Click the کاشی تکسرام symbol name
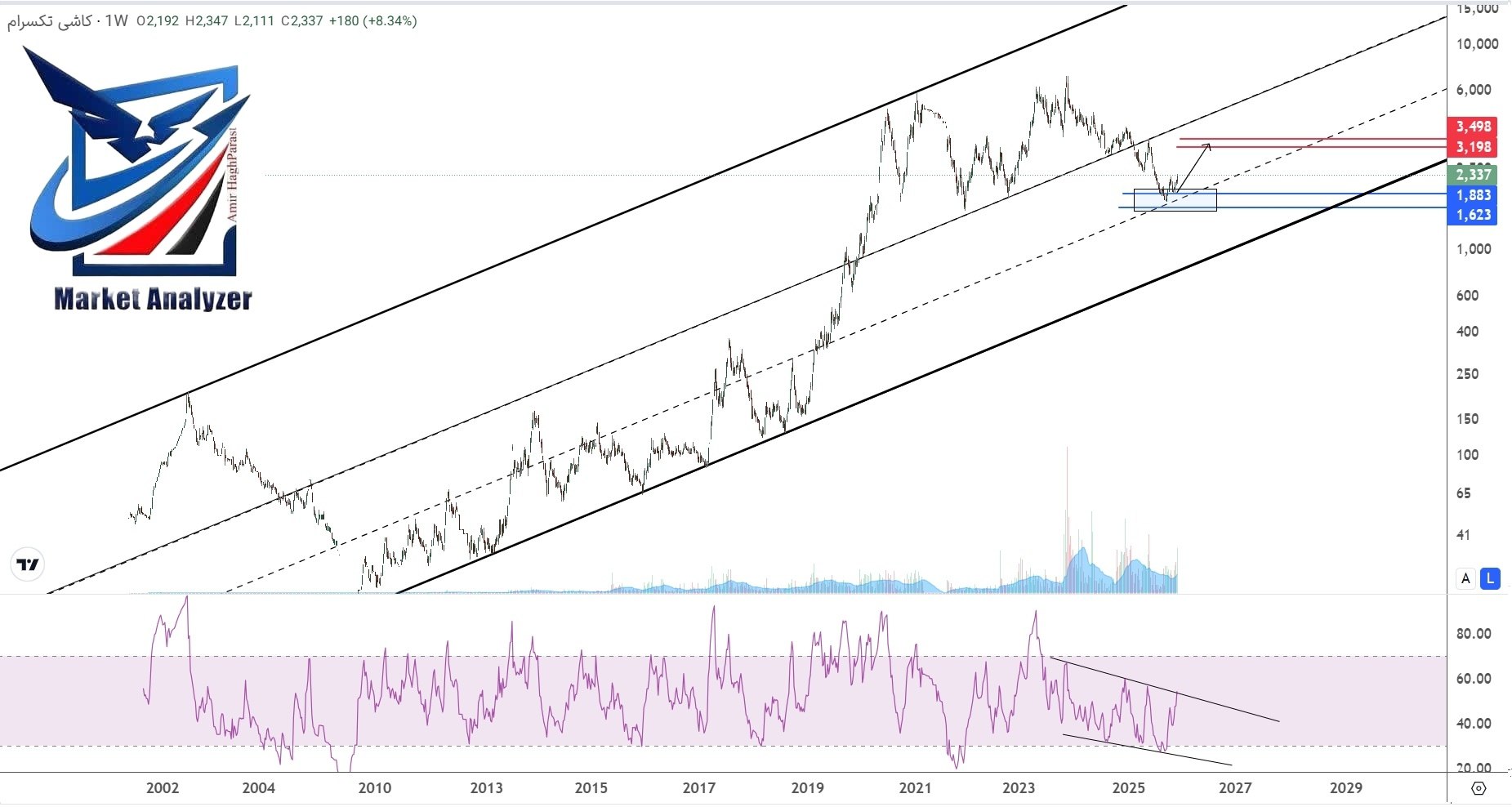The width and height of the screenshot is (1512, 807). click(50, 21)
